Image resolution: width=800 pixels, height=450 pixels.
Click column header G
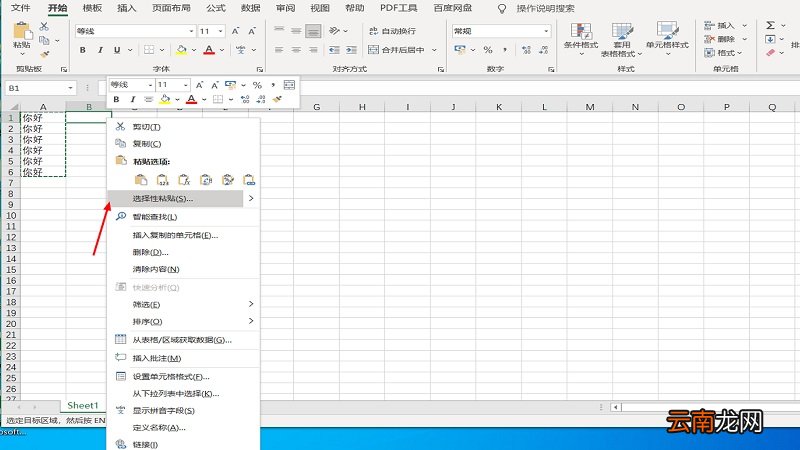[316, 107]
